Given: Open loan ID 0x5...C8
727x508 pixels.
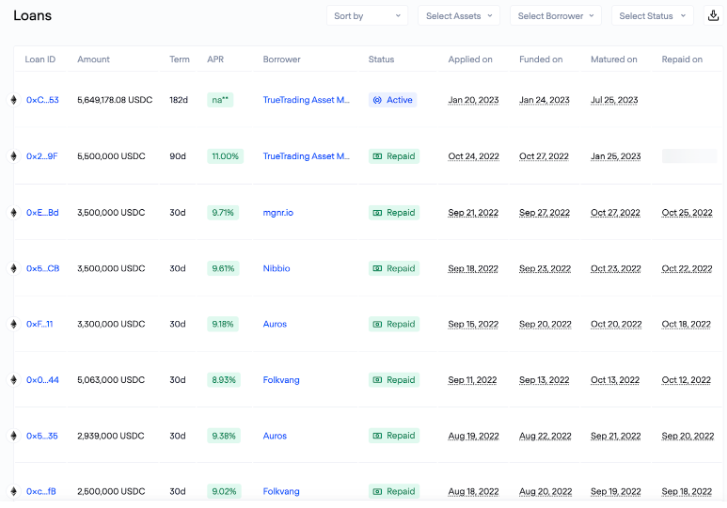Looking at the screenshot, I should coord(43,268).
